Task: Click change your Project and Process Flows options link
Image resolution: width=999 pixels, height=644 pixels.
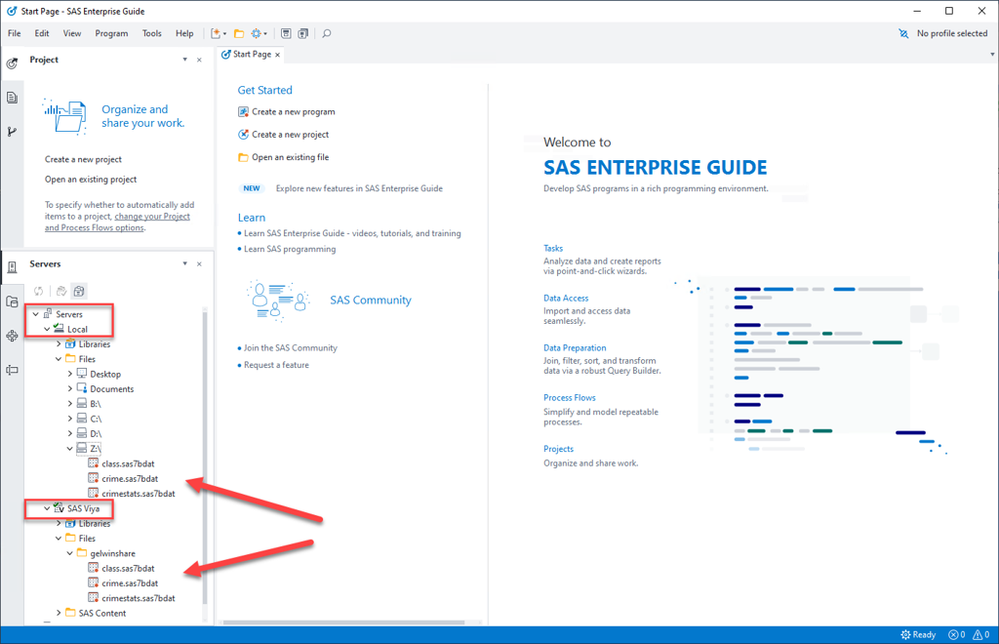Action: point(117,222)
